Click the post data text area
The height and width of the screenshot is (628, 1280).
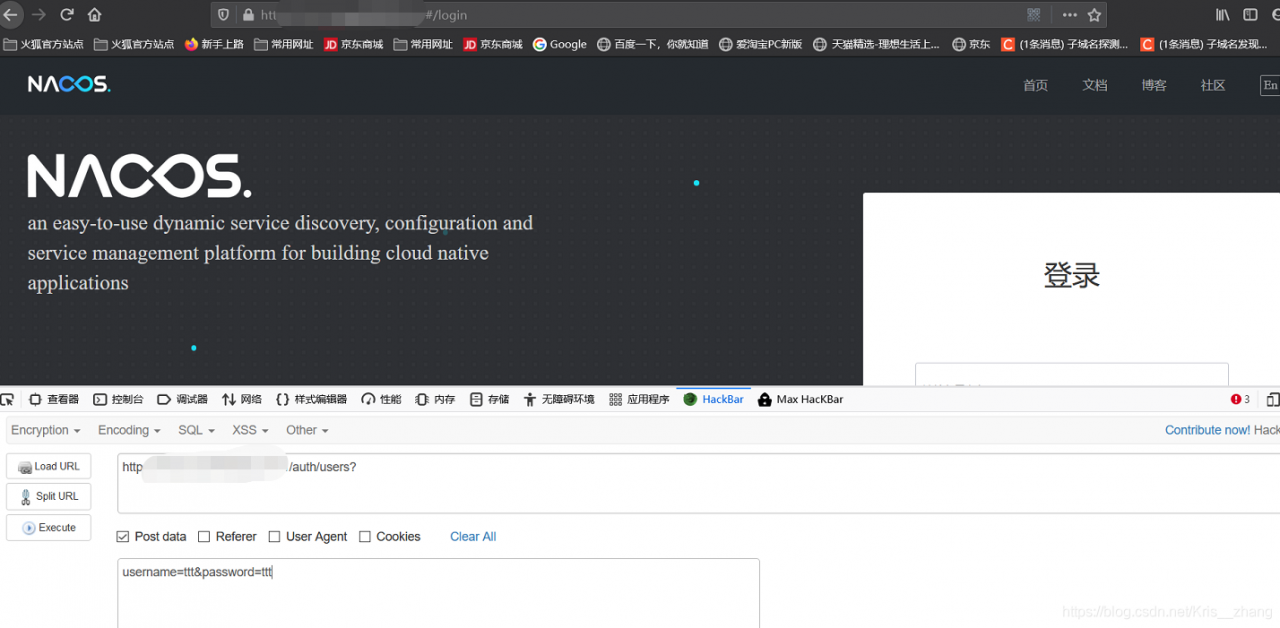coord(438,593)
